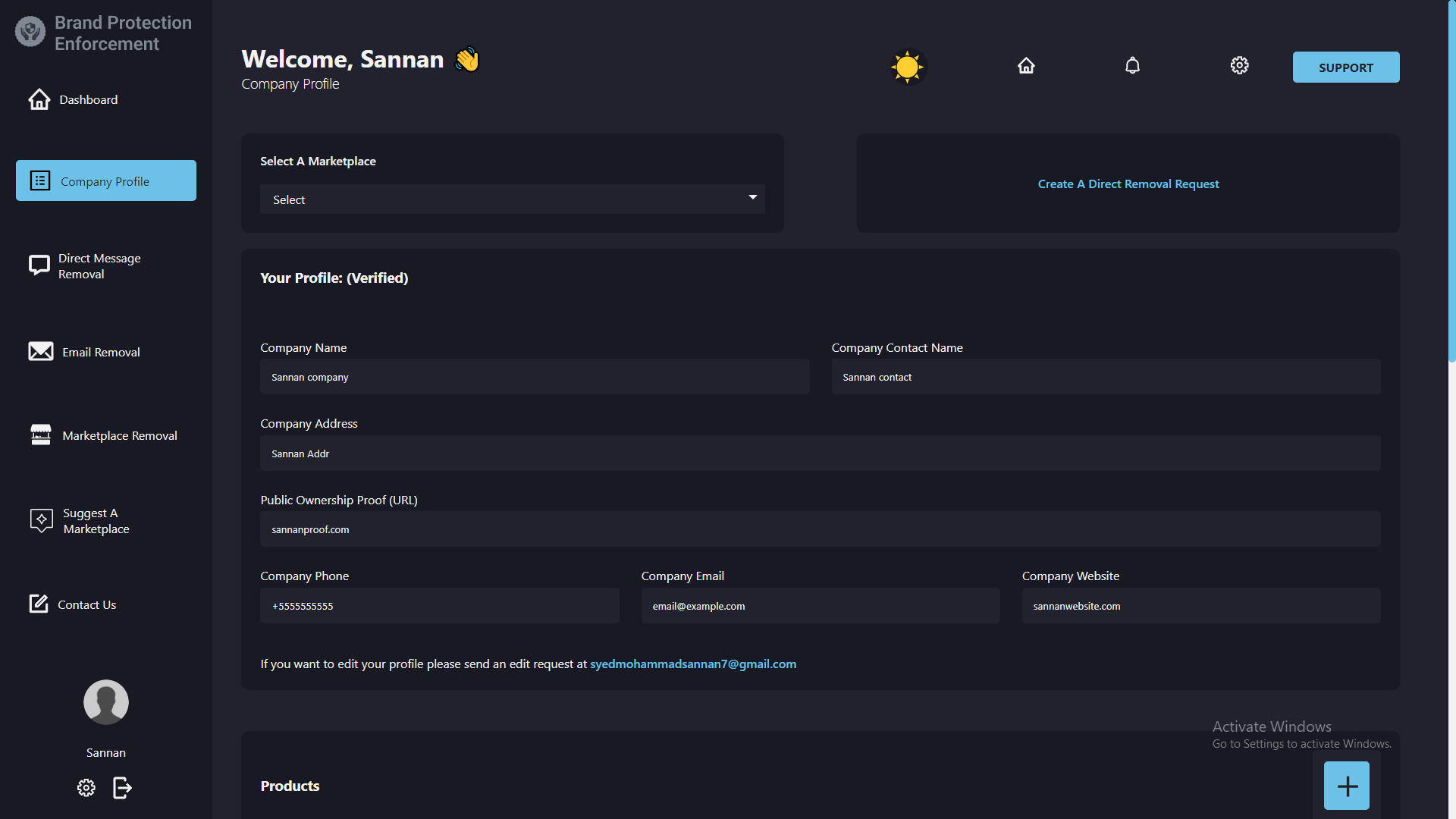The width and height of the screenshot is (1456, 819).
Task: Click inside the Company Phone input field
Action: click(439, 605)
